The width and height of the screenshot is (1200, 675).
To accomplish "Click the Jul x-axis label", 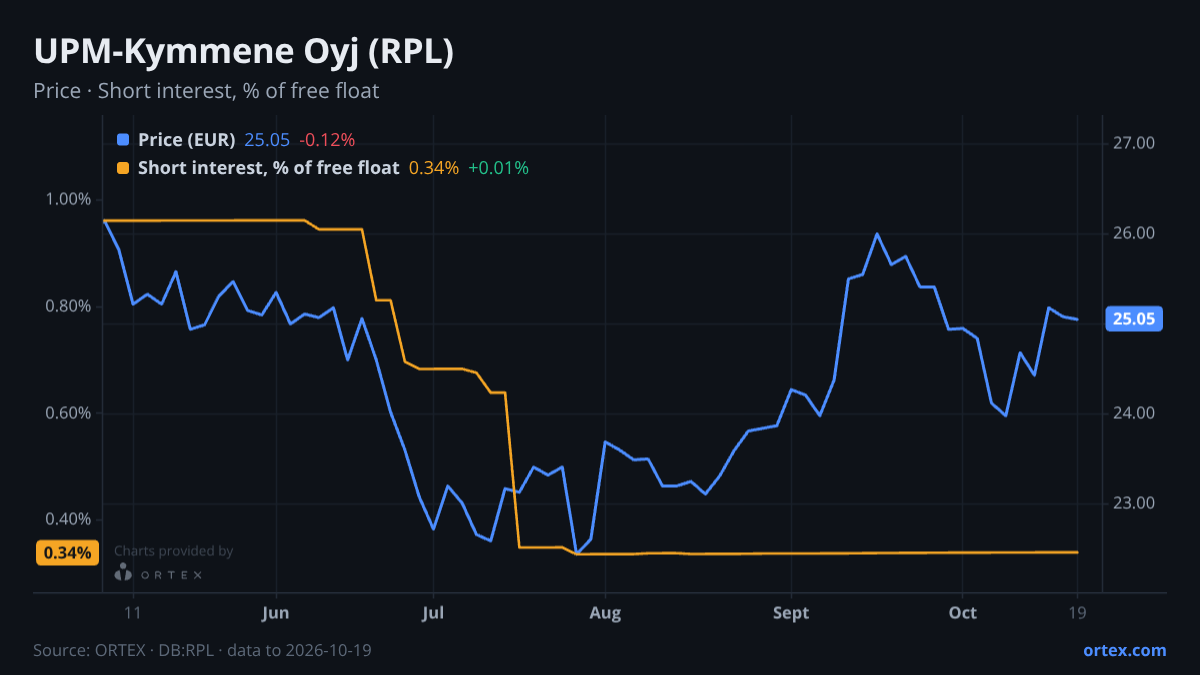I will coord(433,613).
